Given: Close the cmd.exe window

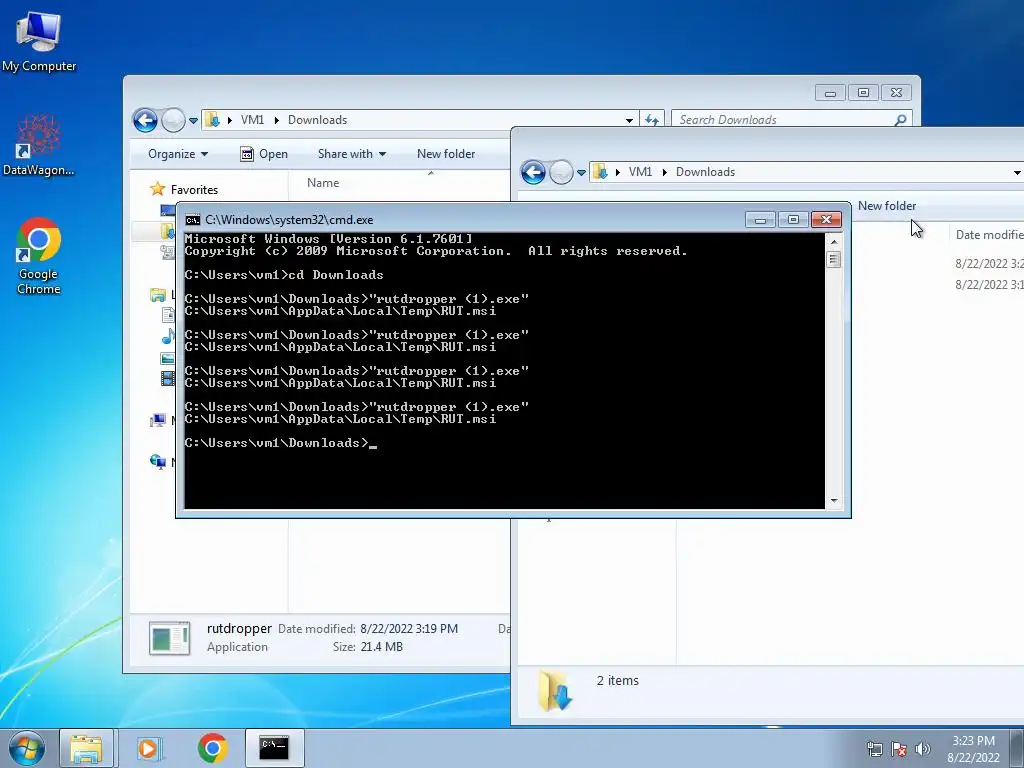Looking at the screenshot, I should tap(826, 220).
